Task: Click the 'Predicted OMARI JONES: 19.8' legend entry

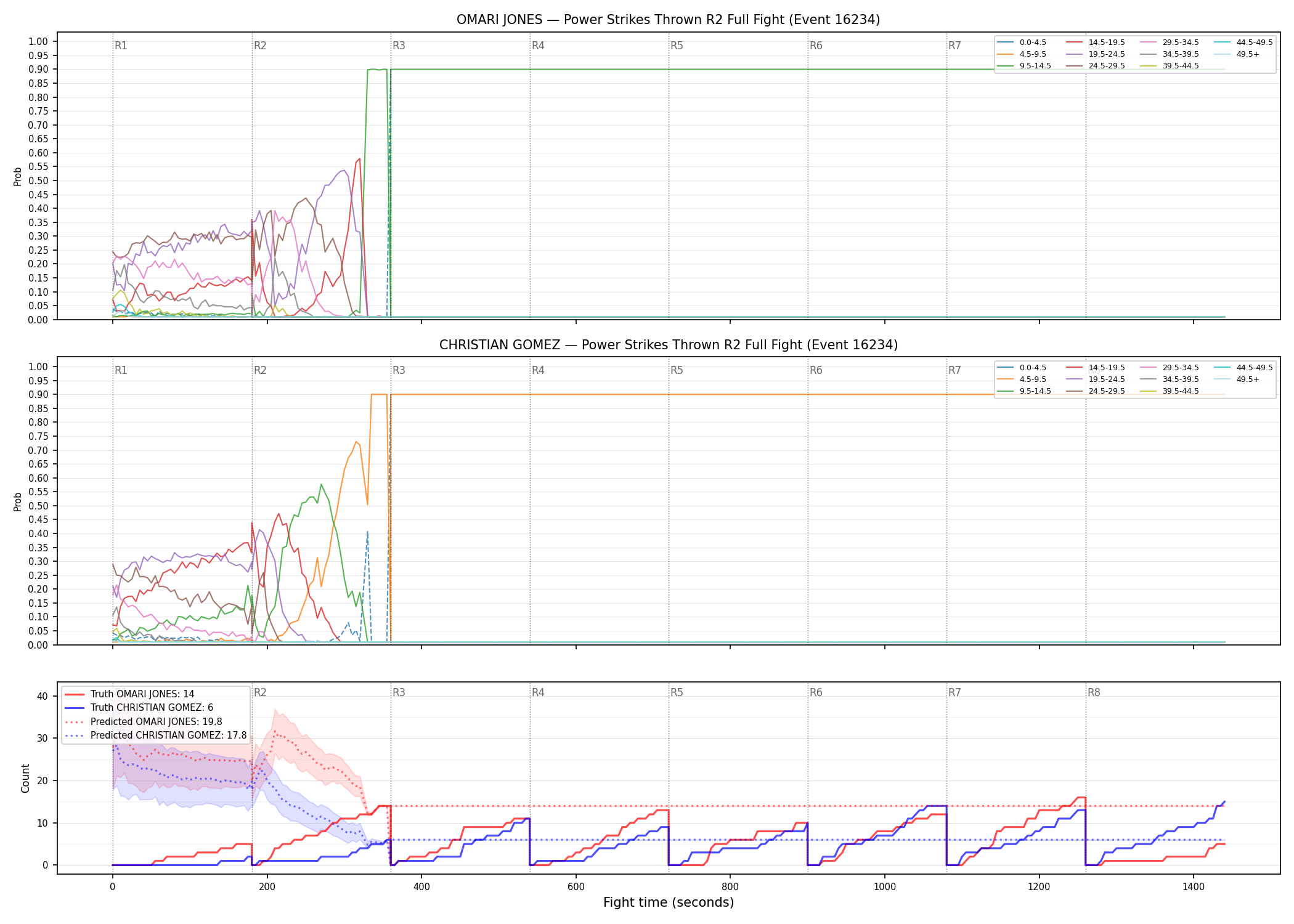Action: (x=144, y=722)
